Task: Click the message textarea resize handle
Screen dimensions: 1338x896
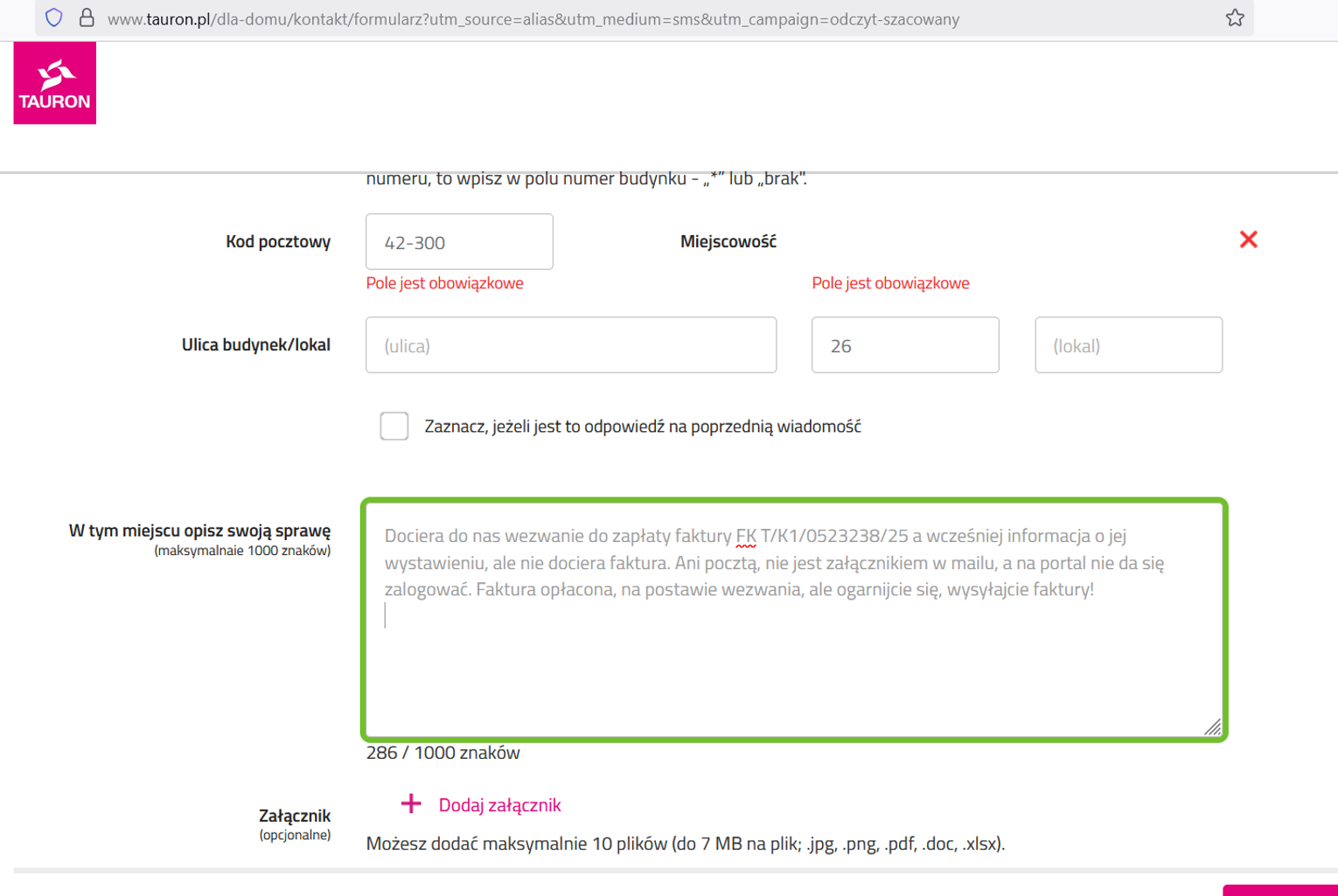Action: (x=1212, y=726)
